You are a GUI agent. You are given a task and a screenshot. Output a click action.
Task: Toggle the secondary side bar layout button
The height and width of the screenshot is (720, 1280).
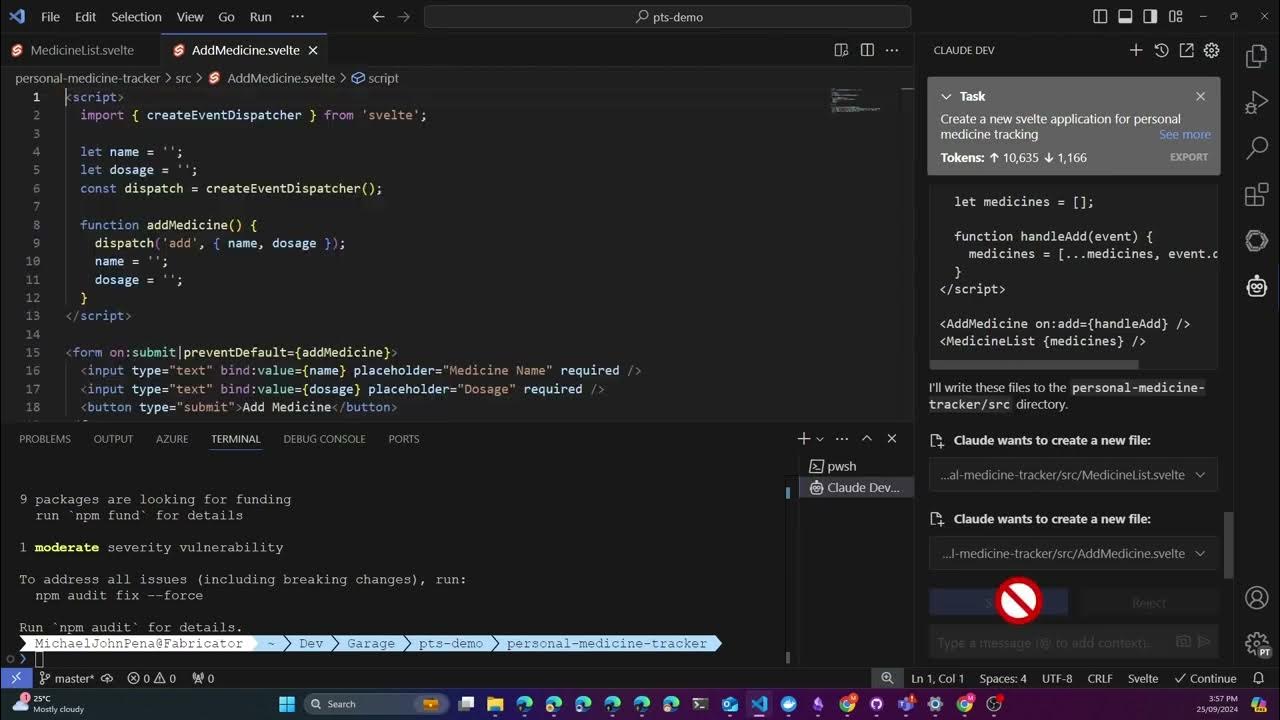pos(1150,17)
